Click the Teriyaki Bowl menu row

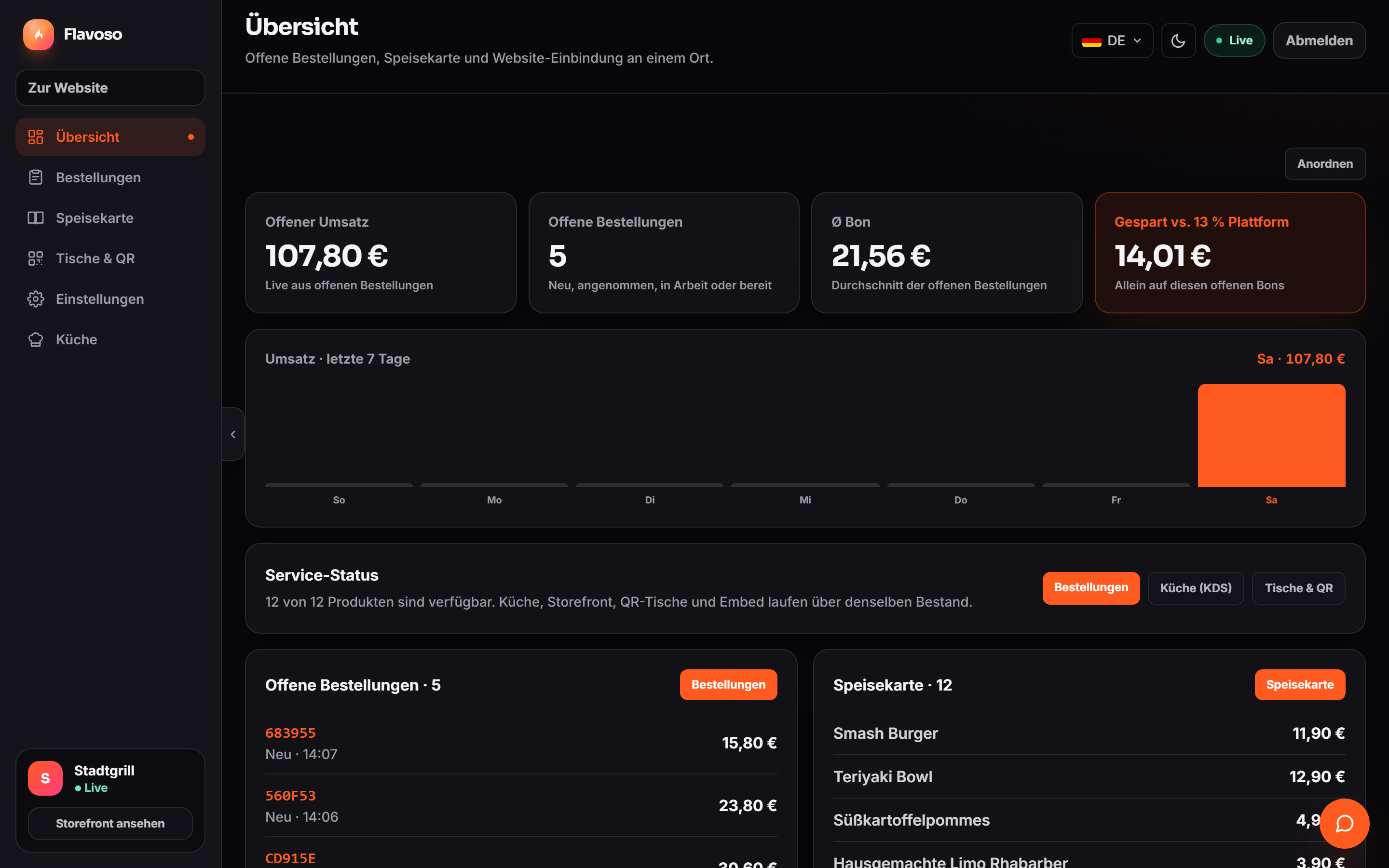pos(1089,777)
